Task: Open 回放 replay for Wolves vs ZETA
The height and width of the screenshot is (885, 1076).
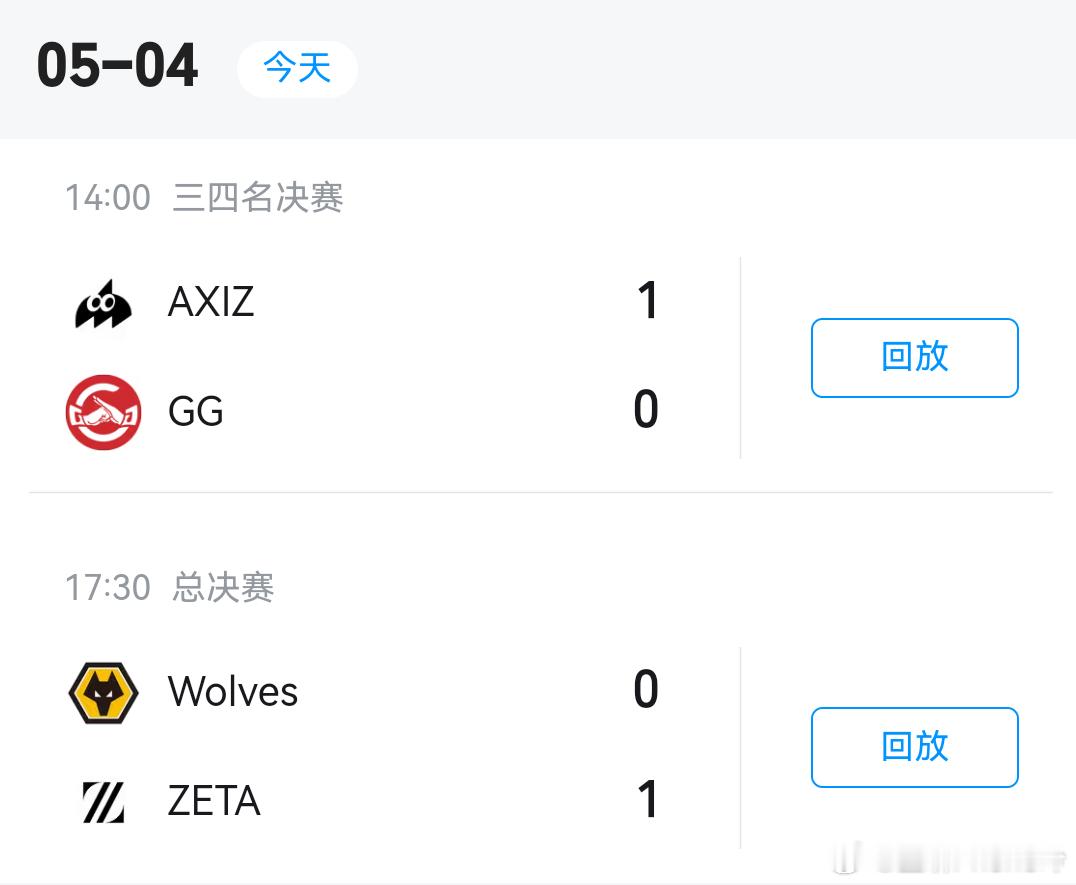Action: [915, 747]
